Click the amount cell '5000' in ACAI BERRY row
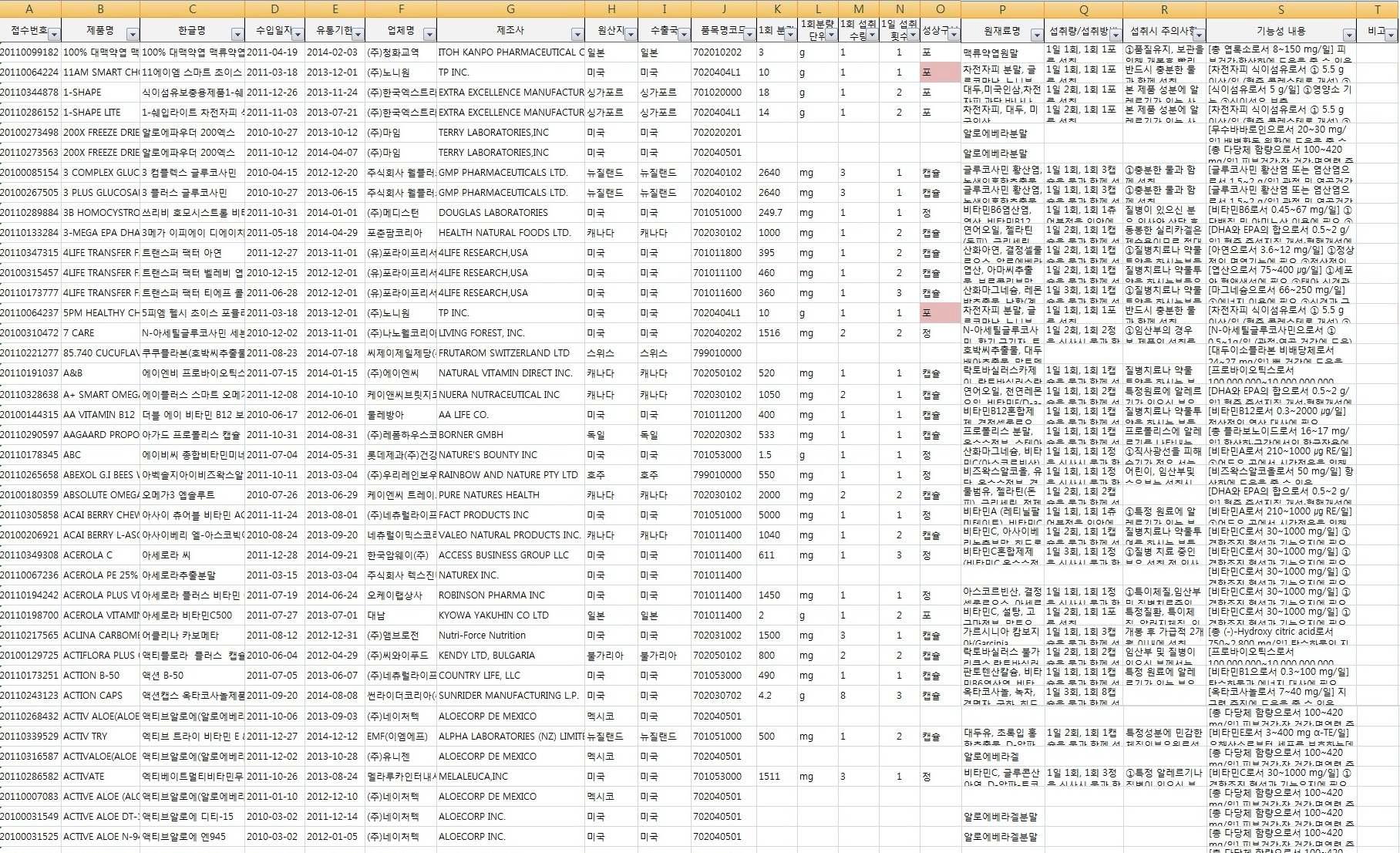This screenshot has width=1400, height=853. point(776,515)
